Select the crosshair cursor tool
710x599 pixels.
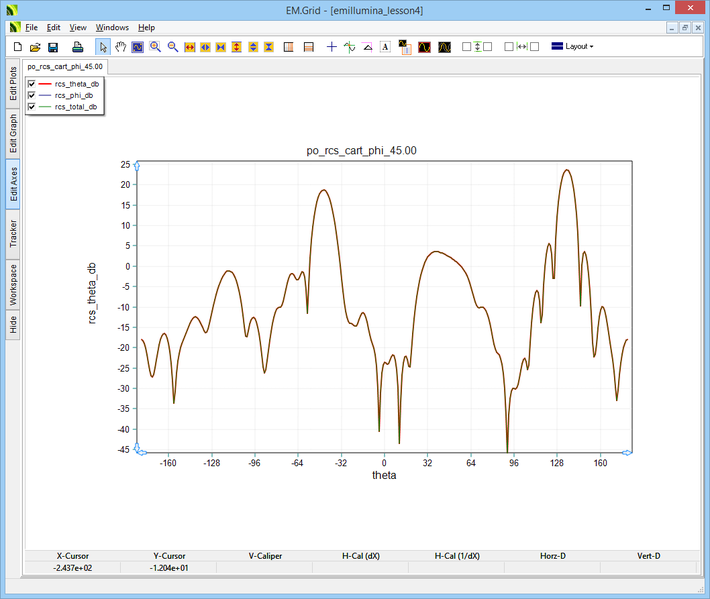332,47
